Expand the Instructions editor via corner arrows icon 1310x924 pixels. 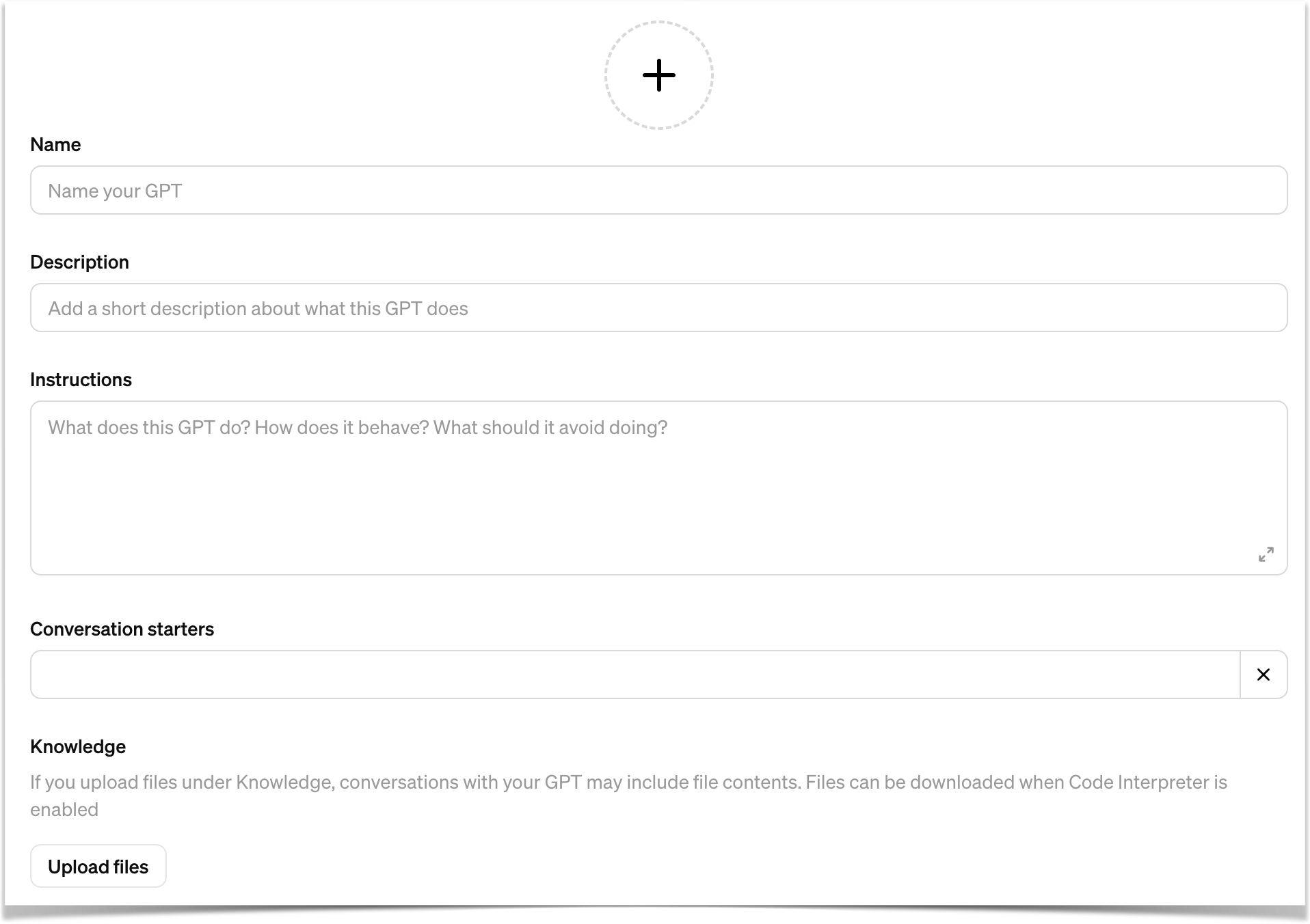coord(1266,554)
